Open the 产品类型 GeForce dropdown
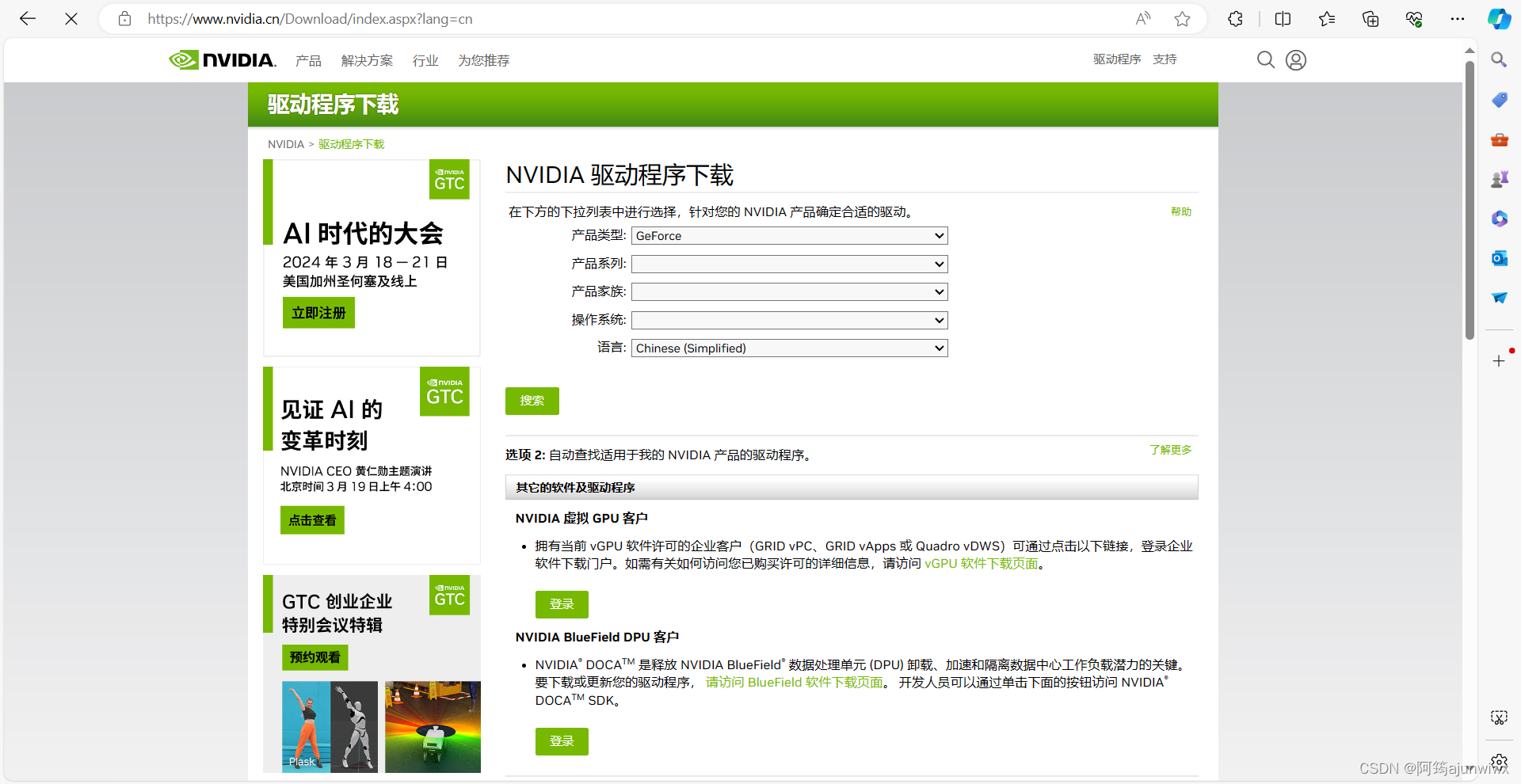The image size is (1521, 784). coord(789,236)
